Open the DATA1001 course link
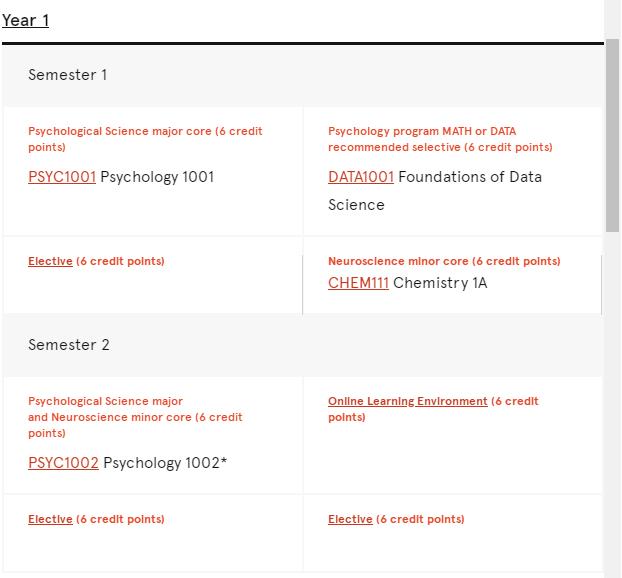This screenshot has width=622, height=578. (x=361, y=177)
